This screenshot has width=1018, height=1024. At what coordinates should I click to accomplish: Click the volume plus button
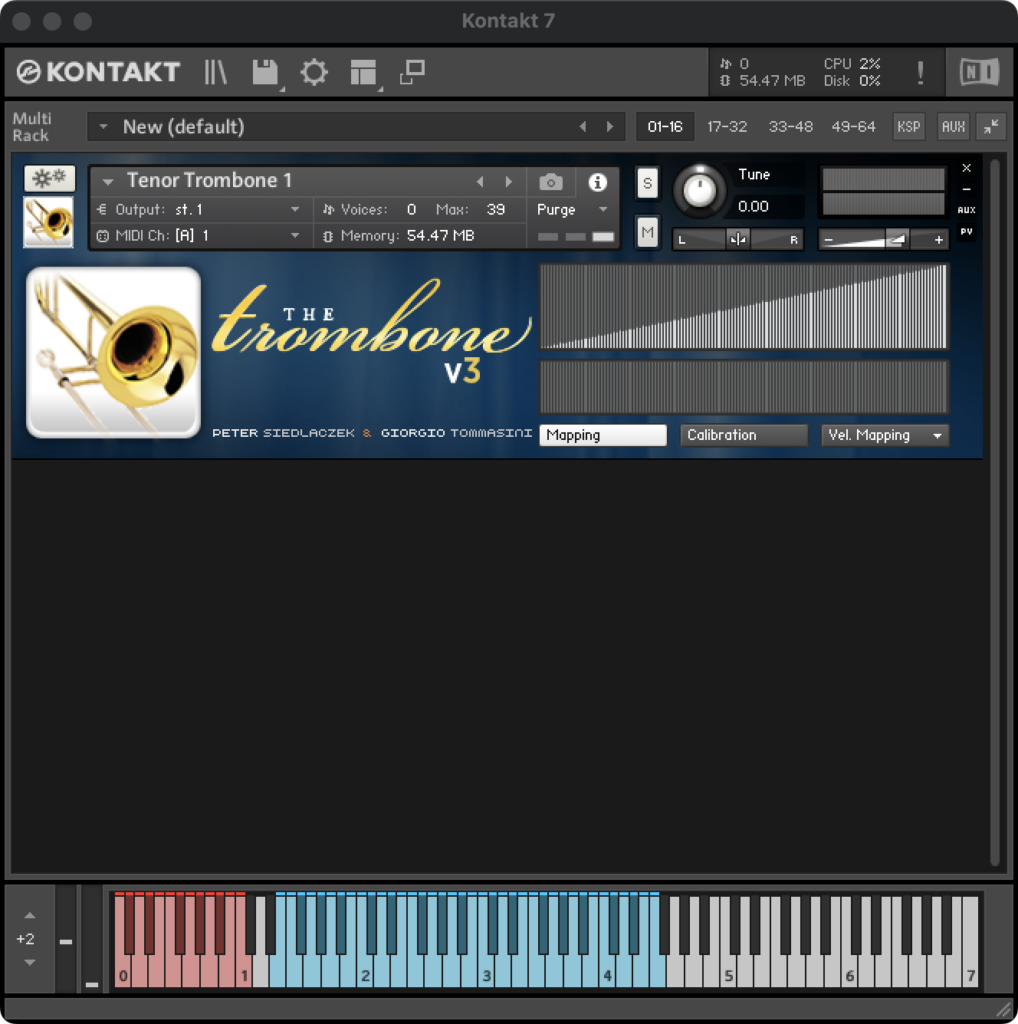(938, 240)
